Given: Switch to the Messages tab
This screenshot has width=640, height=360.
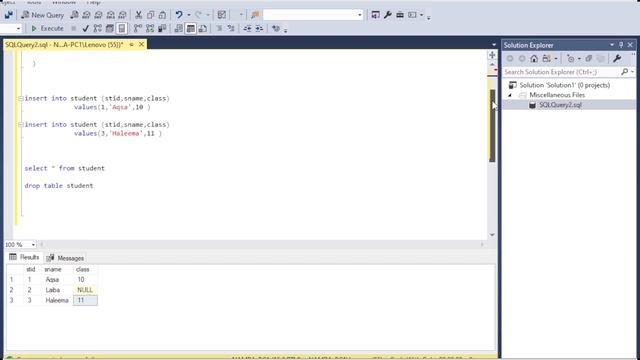Looking at the screenshot, I should point(65,258).
